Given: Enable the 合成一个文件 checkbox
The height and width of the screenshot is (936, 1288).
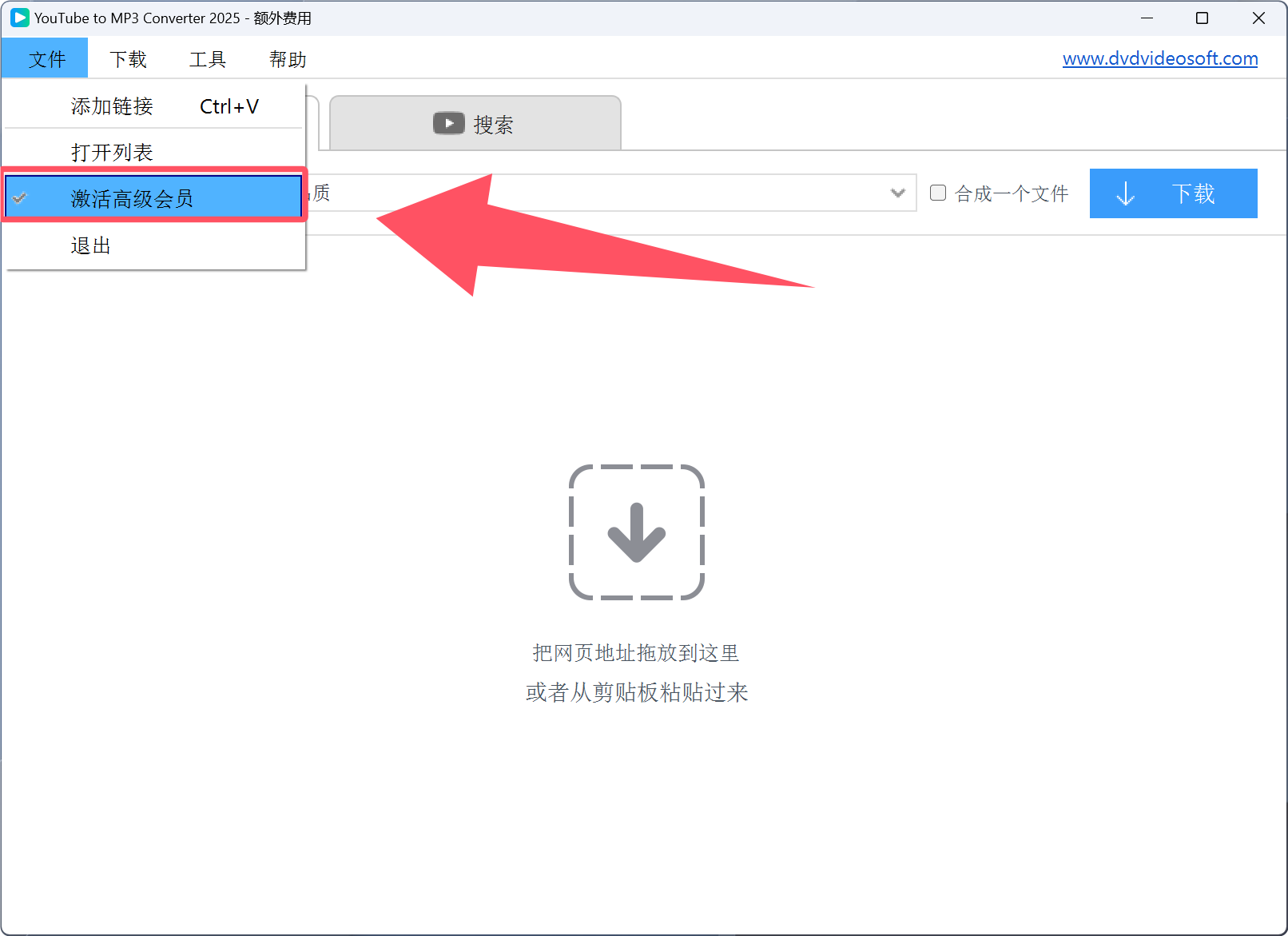Looking at the screenshot, I should pyautogui.click(x=938, y=193).
